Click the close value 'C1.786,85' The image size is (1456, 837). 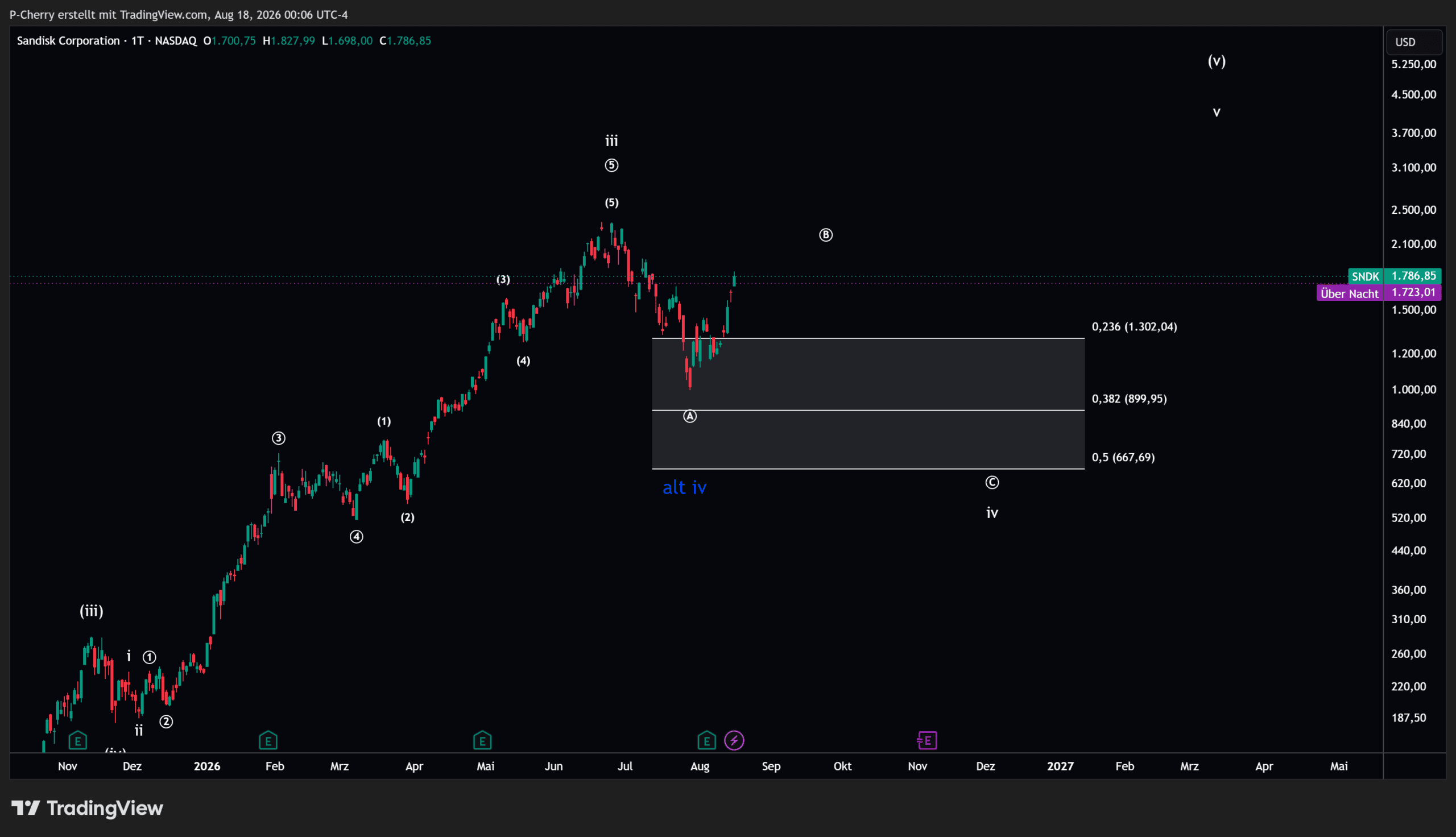pos(406,41)
